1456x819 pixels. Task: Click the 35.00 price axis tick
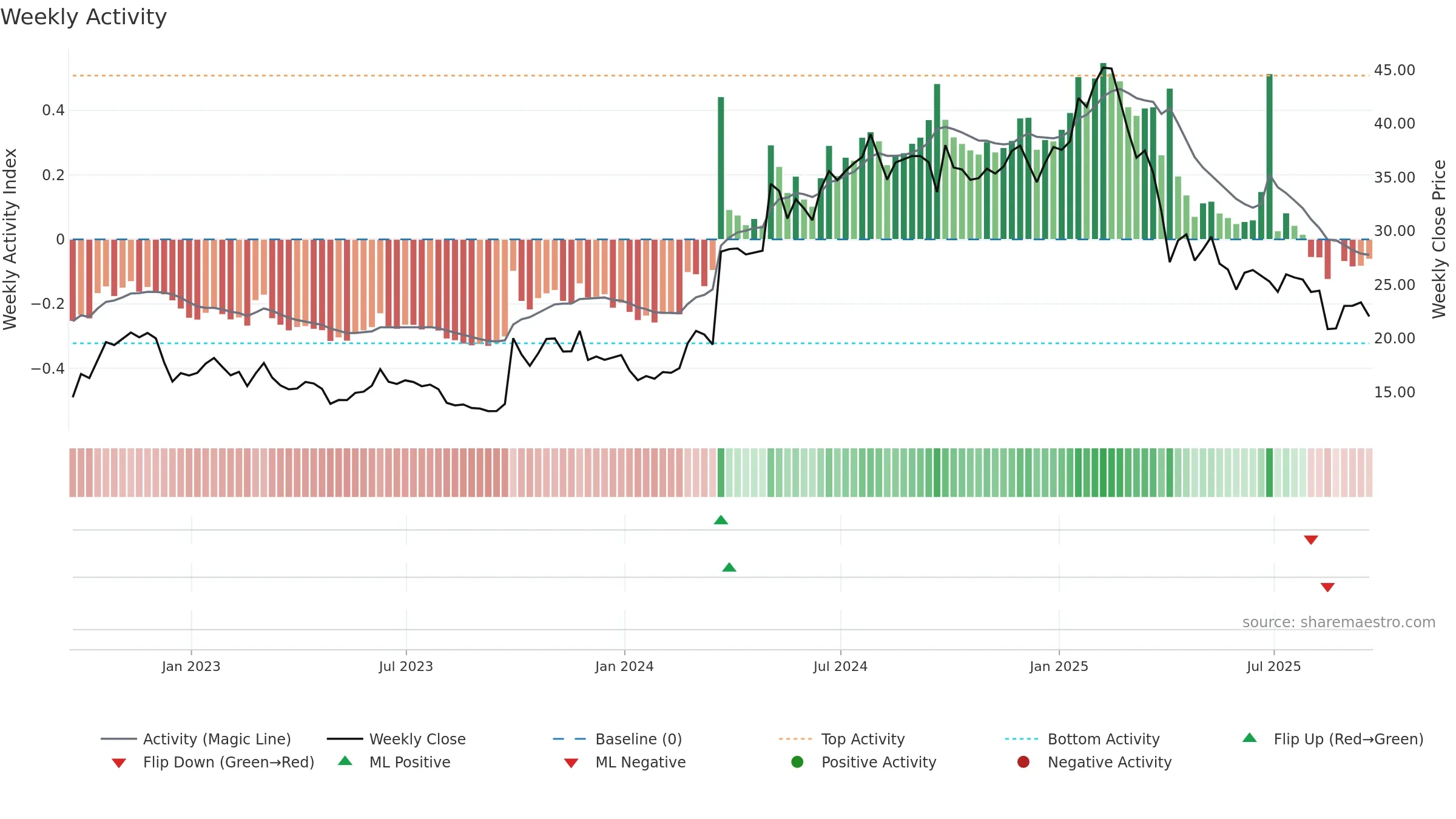point(1395,177)
